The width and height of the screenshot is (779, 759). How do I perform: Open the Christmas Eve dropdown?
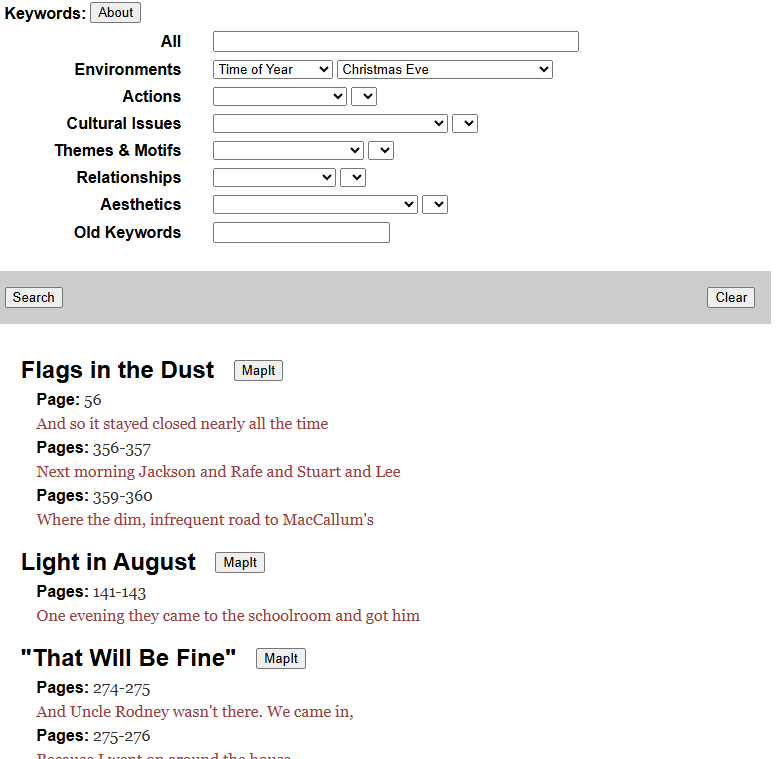click(445, 70)
